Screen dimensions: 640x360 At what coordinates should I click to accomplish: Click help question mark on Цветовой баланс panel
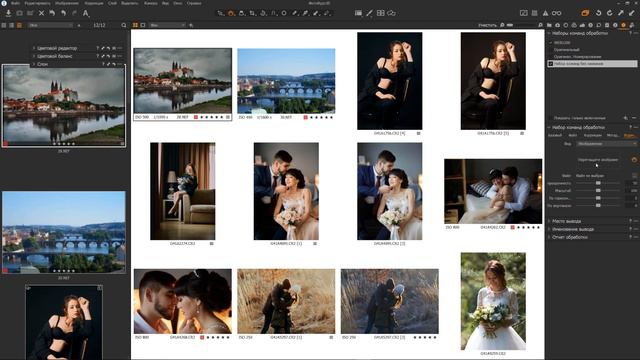[98, 56]
